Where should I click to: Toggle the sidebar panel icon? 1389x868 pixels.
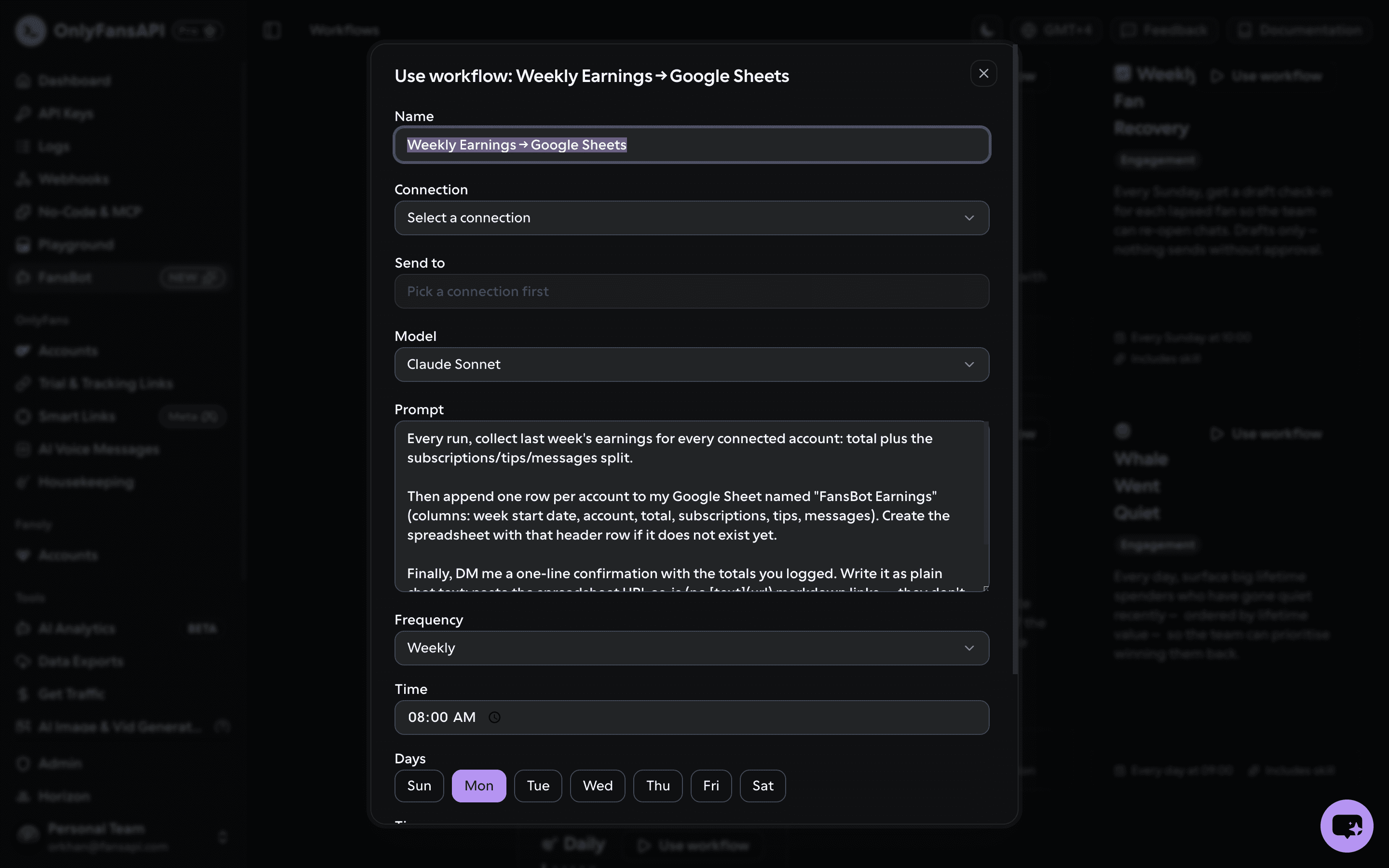[272, 30]
